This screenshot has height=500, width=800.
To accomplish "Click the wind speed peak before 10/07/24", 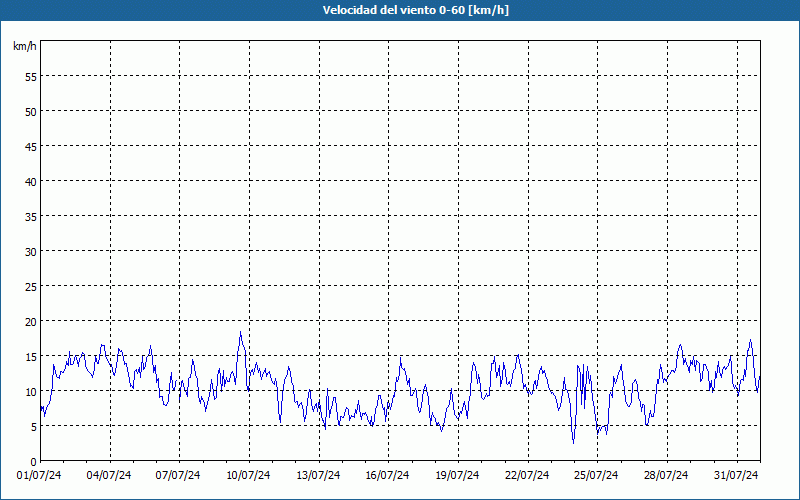I will click(x=241, y=332).
